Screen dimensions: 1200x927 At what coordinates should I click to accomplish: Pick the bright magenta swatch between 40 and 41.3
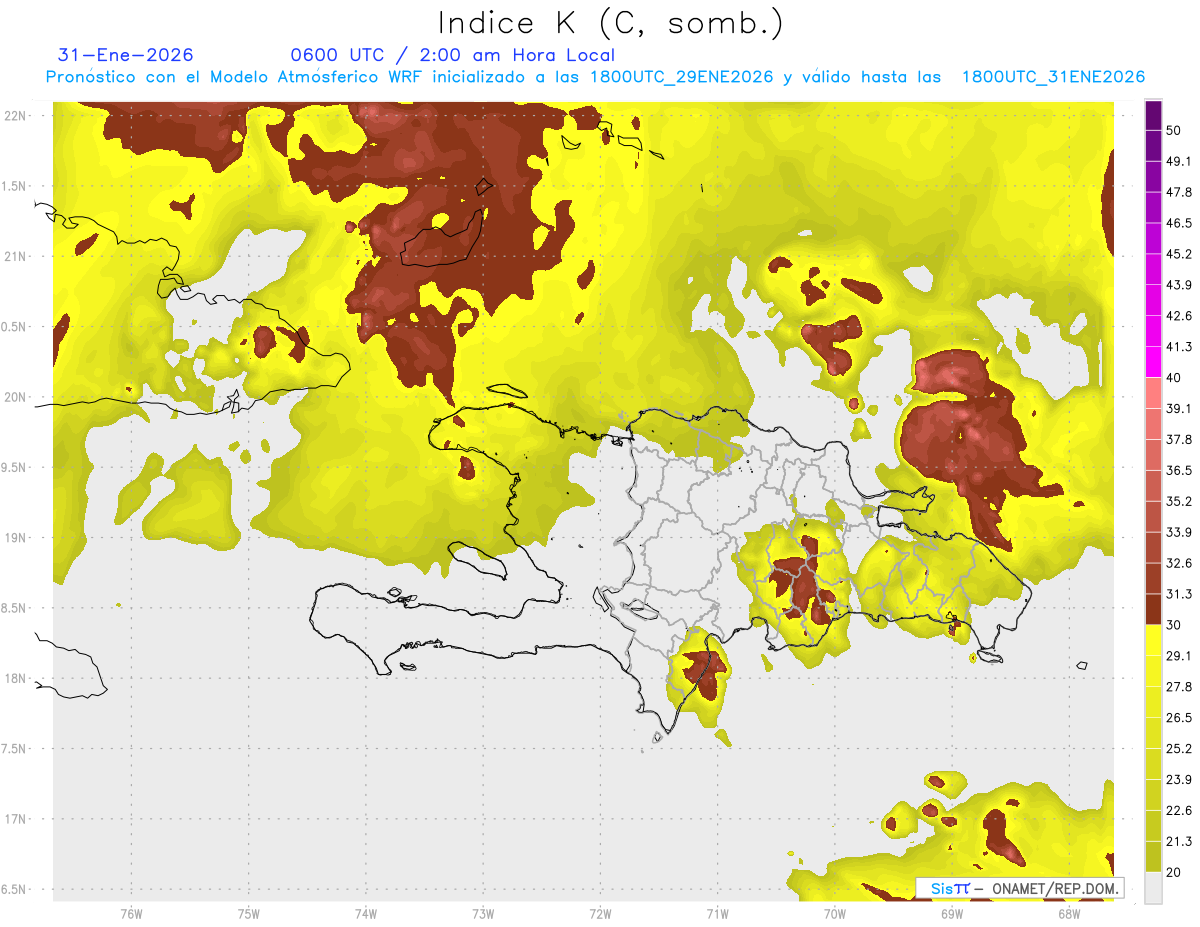tap(1153, 363)
